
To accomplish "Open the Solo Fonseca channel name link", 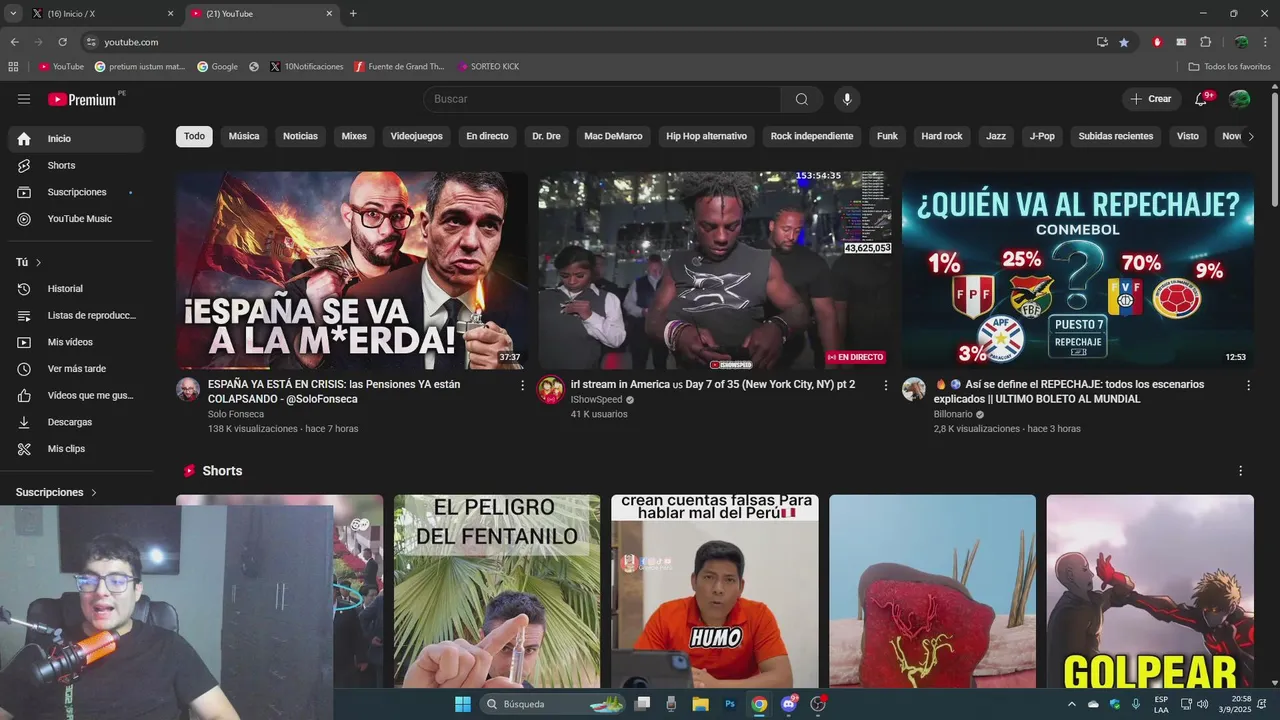I will pyautogui.click(x=236, y=414).
